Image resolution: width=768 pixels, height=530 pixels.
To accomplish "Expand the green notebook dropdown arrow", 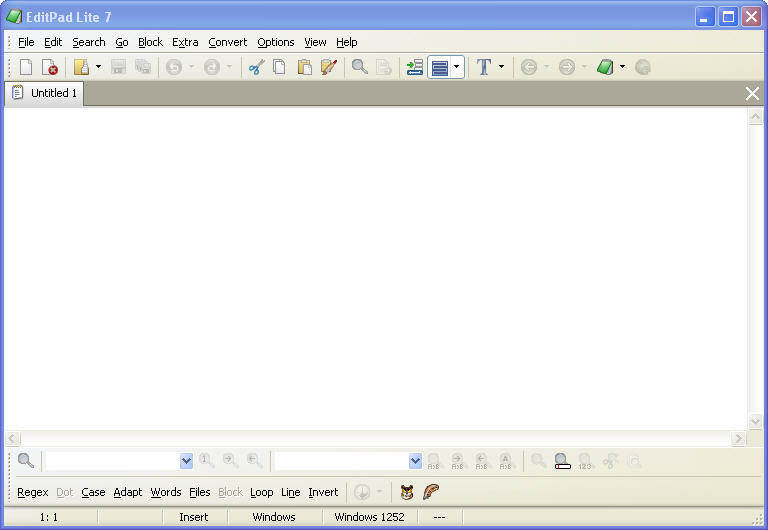I will pos(623,67).
